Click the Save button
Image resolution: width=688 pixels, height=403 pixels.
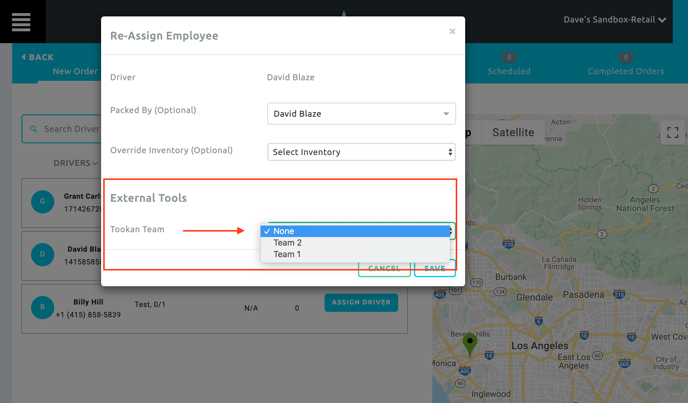click(435, 268)
